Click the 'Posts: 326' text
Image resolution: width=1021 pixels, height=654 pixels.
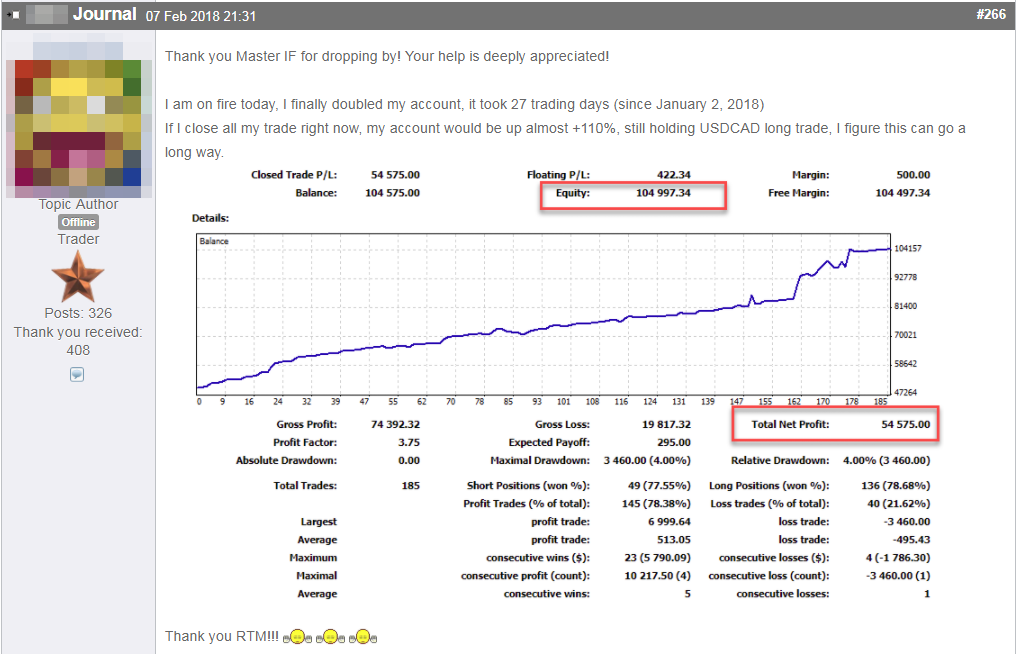78,313
